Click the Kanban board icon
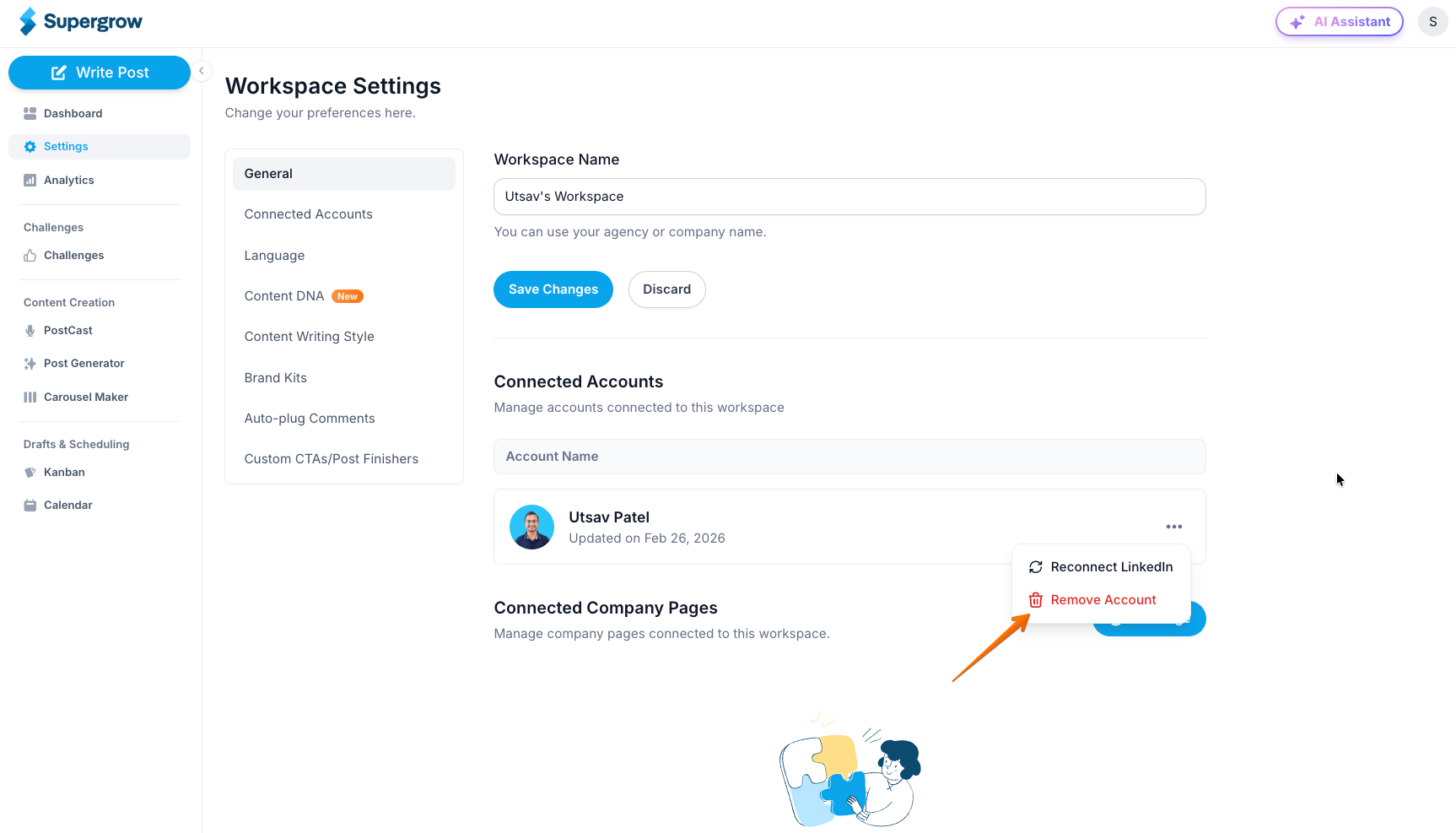This screenshot has width=1456, height=833. tap(30, 473)
